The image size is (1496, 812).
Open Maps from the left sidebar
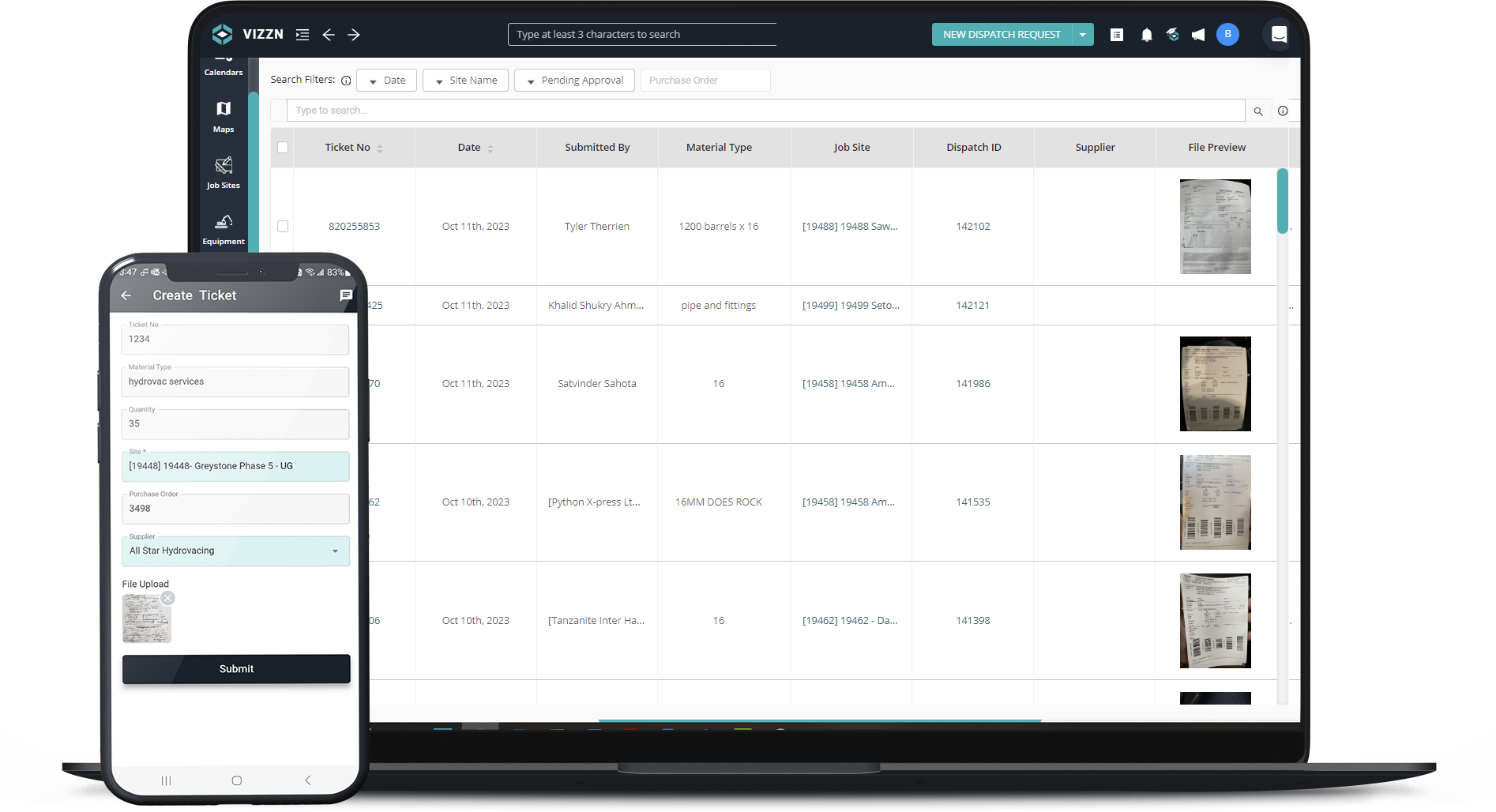[224, 115]
